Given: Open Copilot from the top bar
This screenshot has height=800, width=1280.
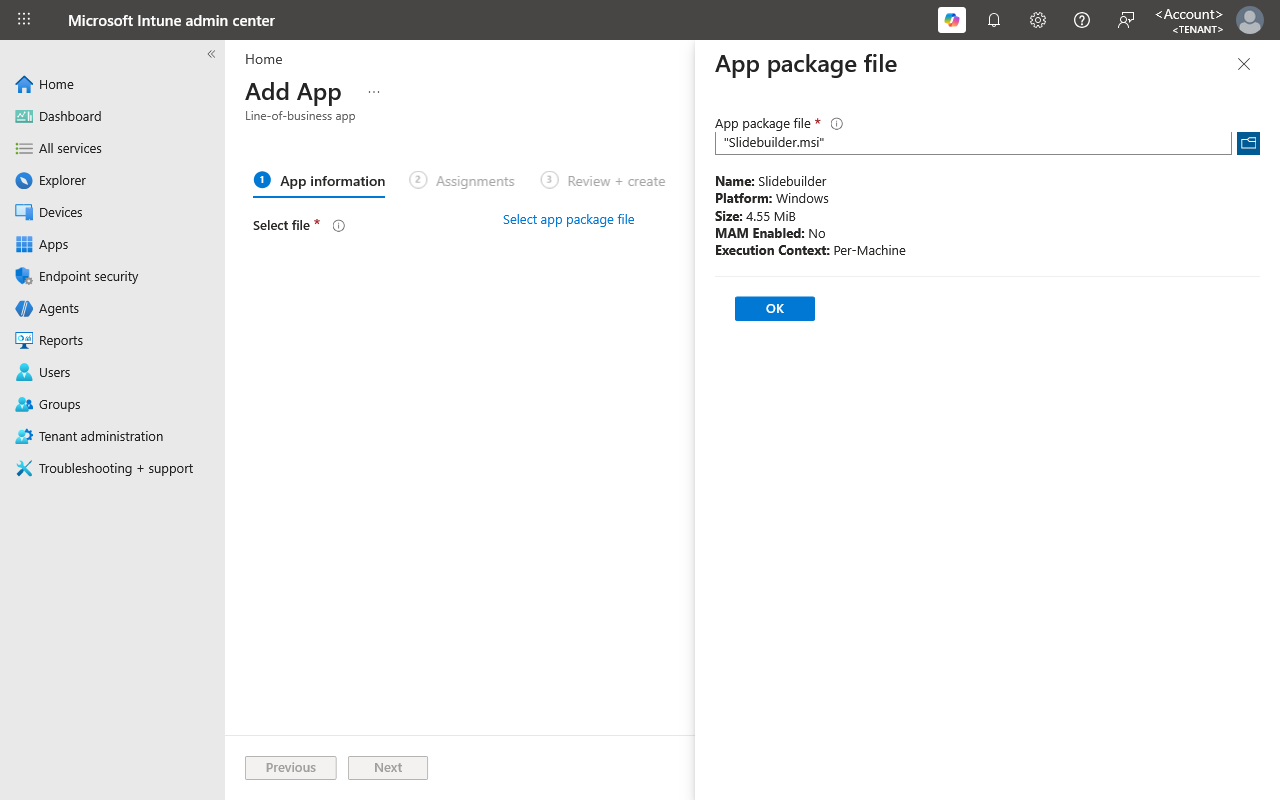Looking at the screenshot, I should point(952,20).
